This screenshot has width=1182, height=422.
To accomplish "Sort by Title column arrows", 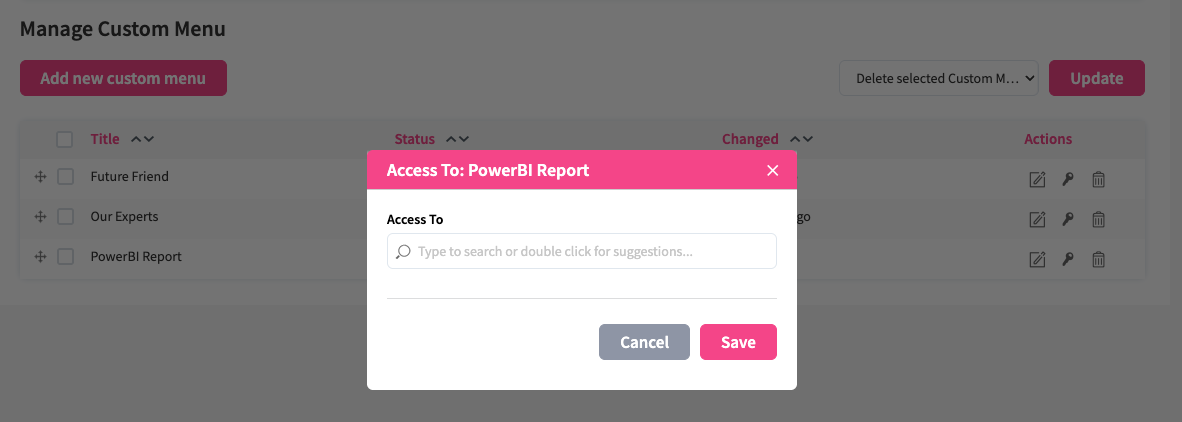I will tap(142, 140).
